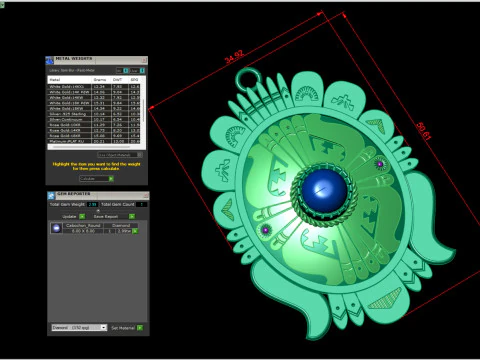Click the DWT column header
The image size is (480, 360).
pyautogui.click(x=119, y=80)
